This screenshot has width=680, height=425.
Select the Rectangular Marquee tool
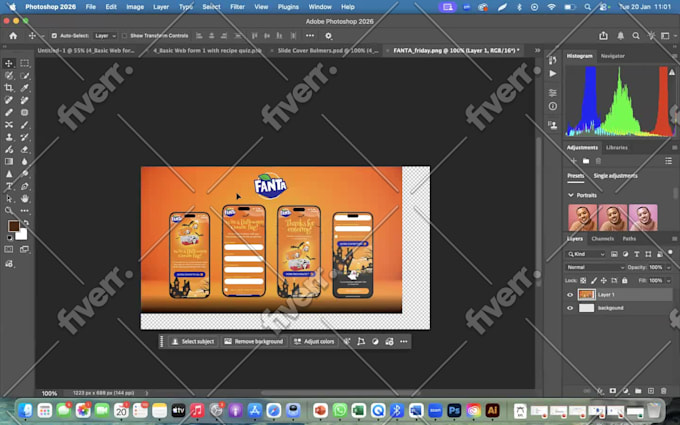point(24,63)
